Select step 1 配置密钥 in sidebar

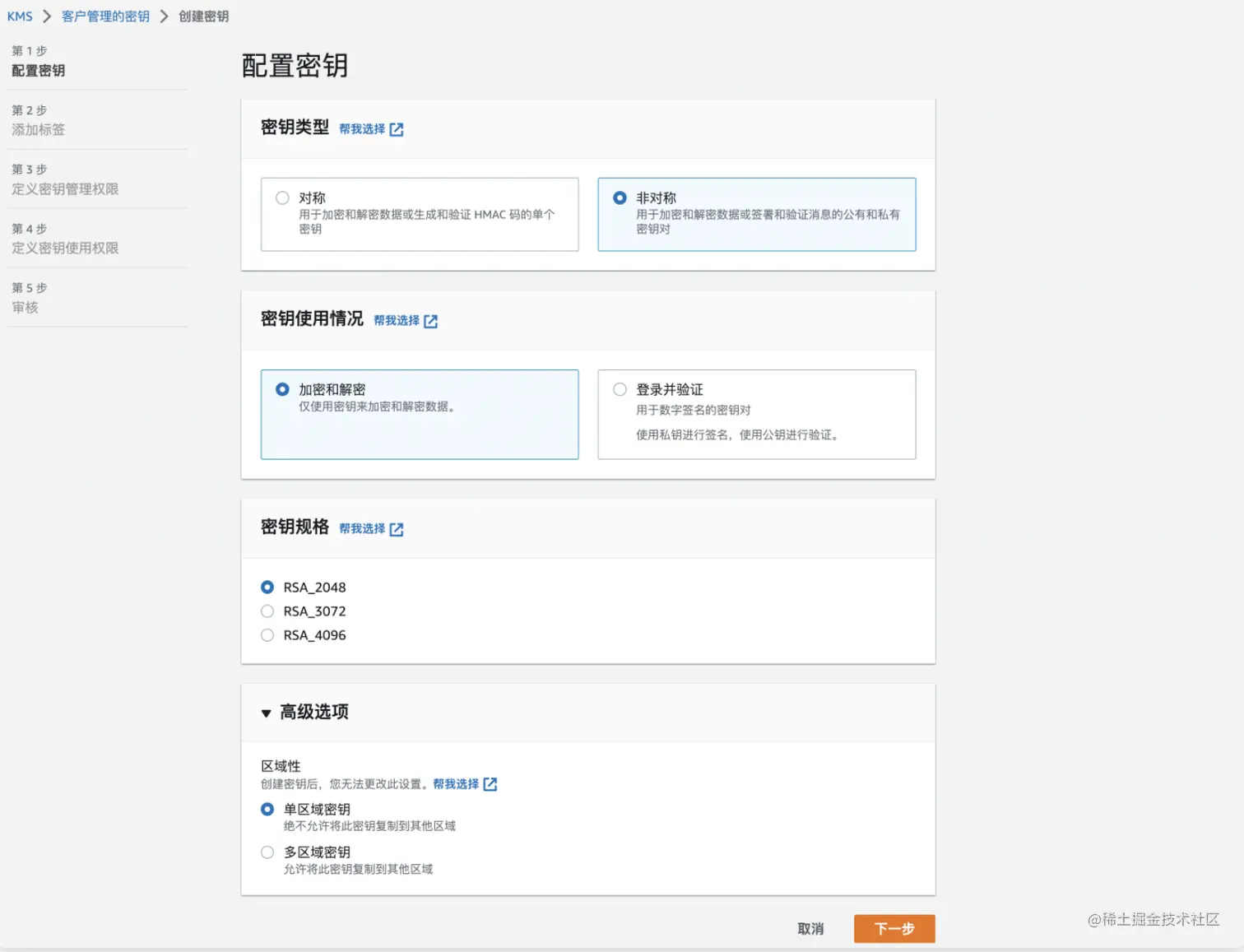(x=38, y=71)
